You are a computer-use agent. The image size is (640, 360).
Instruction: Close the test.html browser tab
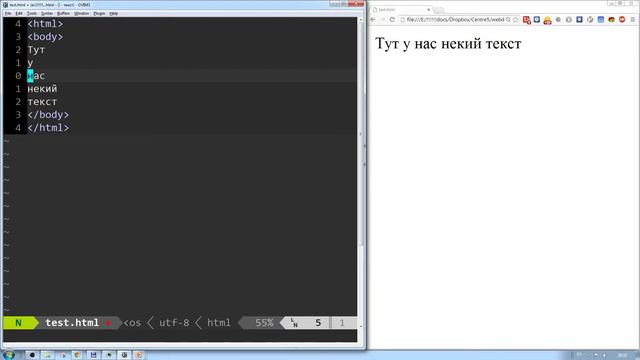429,9
